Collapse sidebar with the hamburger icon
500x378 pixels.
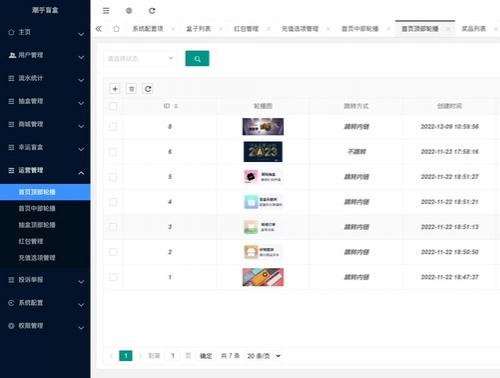point(106,11)
